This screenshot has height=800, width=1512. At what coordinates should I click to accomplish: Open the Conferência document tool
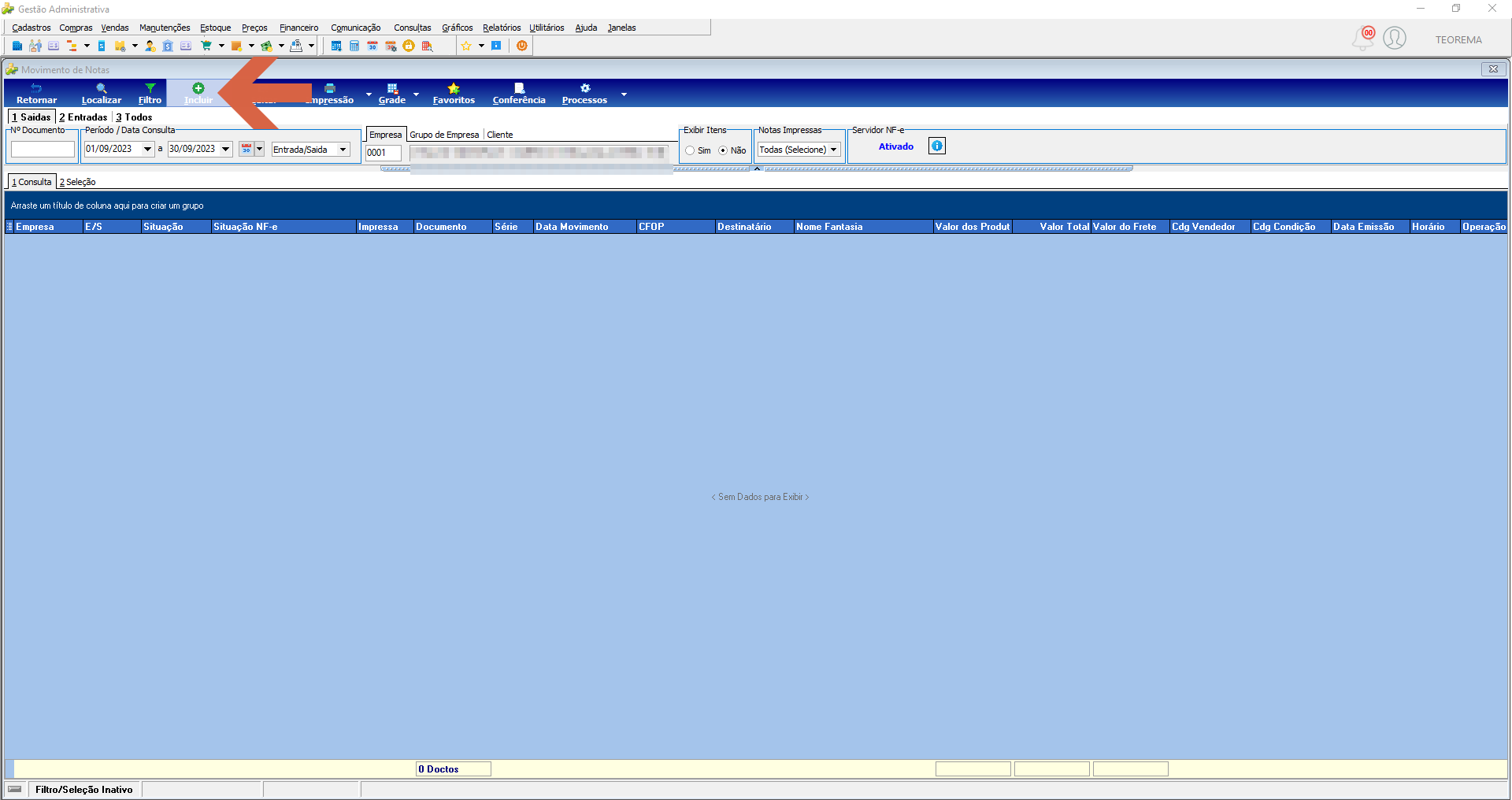point(519,93)
